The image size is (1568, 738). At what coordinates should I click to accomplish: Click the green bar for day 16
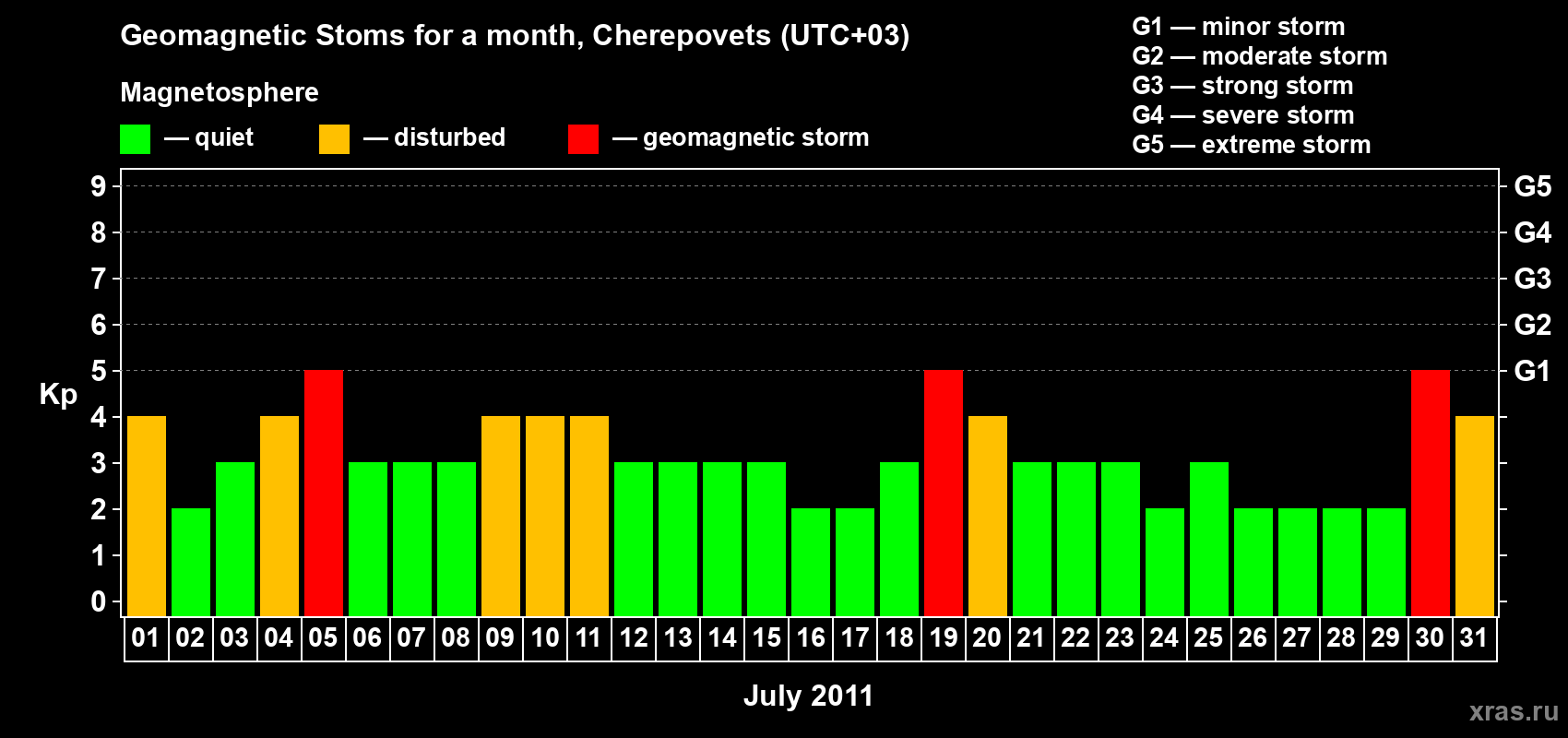point(811,562)
